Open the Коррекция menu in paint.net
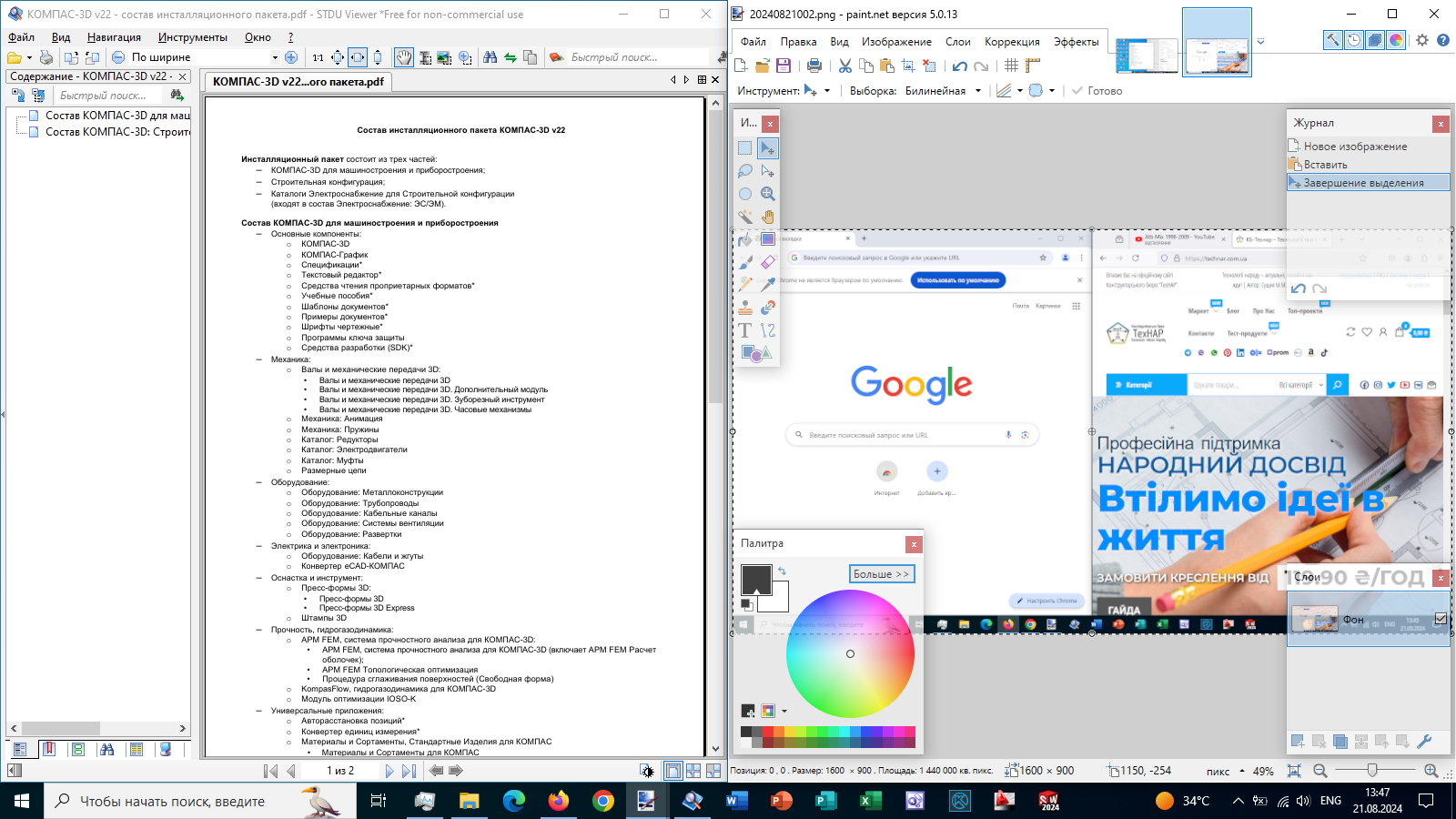 point(1012,42)
